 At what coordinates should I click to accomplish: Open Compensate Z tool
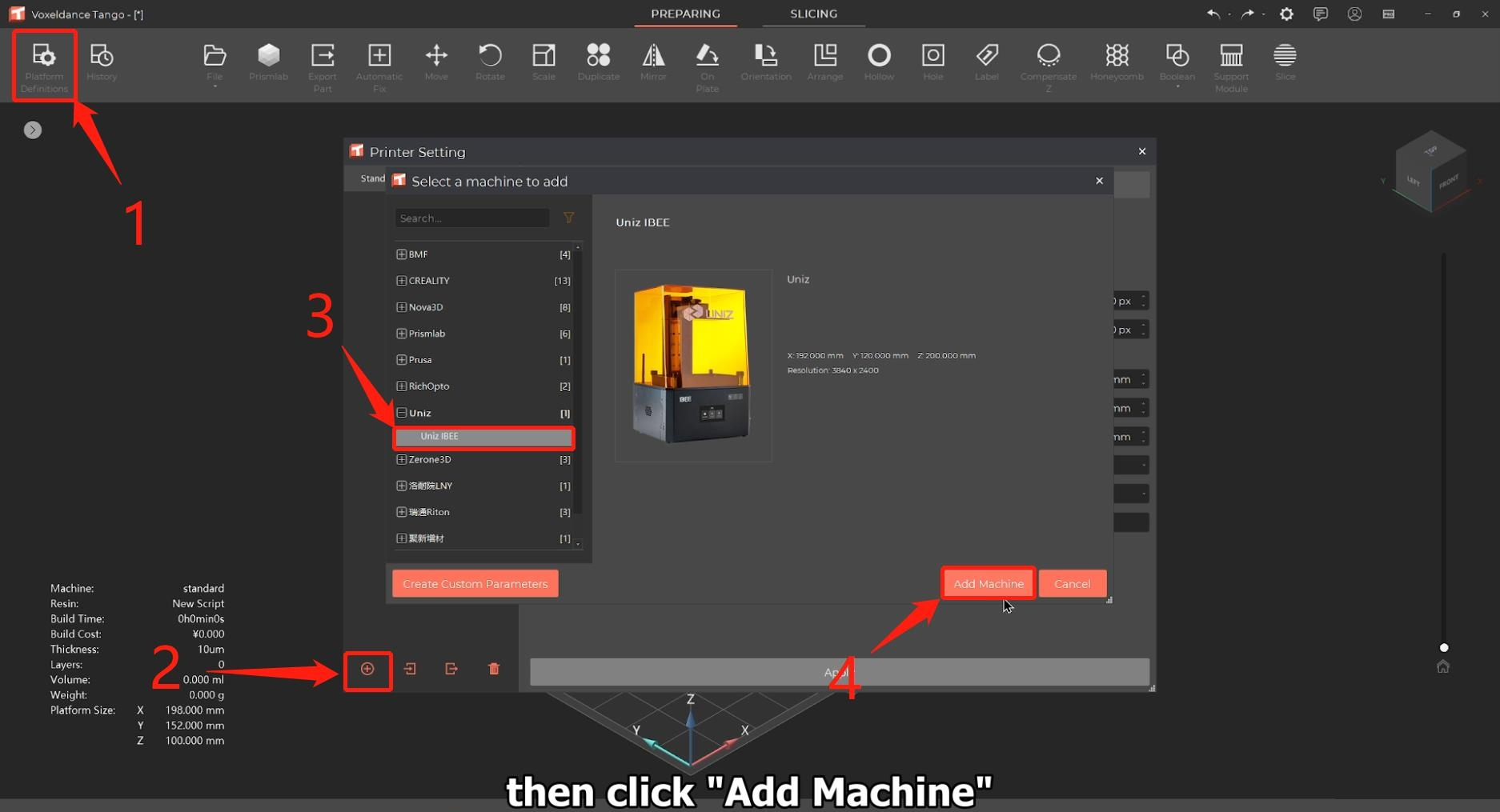1049,67
